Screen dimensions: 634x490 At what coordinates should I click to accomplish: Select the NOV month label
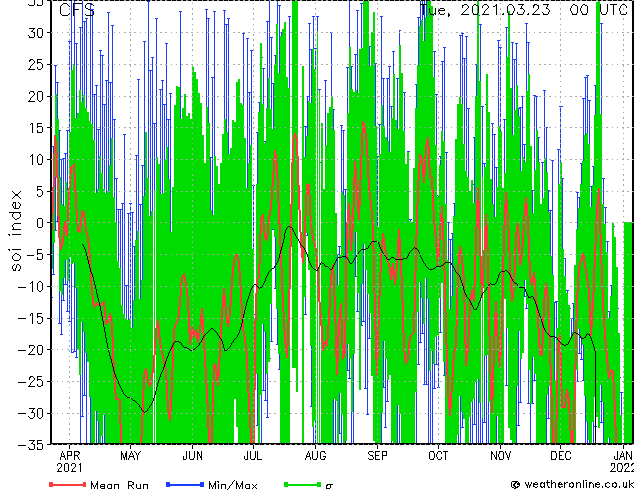[x=501, y=456]
